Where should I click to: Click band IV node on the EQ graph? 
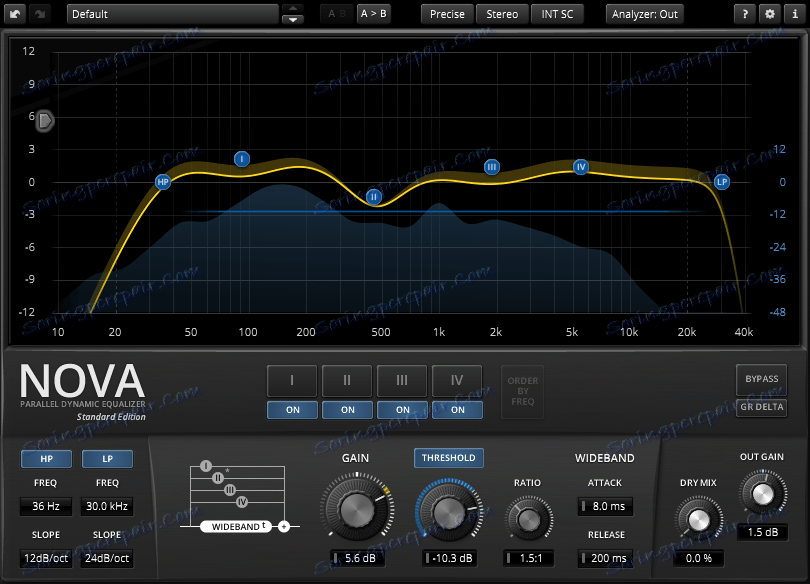[x=581, y=167]
